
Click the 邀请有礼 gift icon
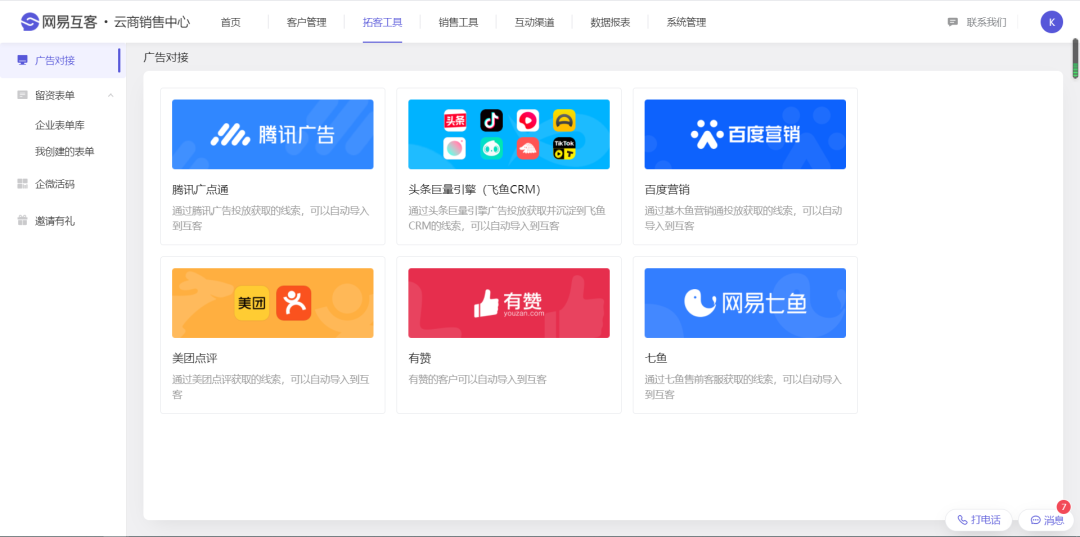(x=23, y=221)
